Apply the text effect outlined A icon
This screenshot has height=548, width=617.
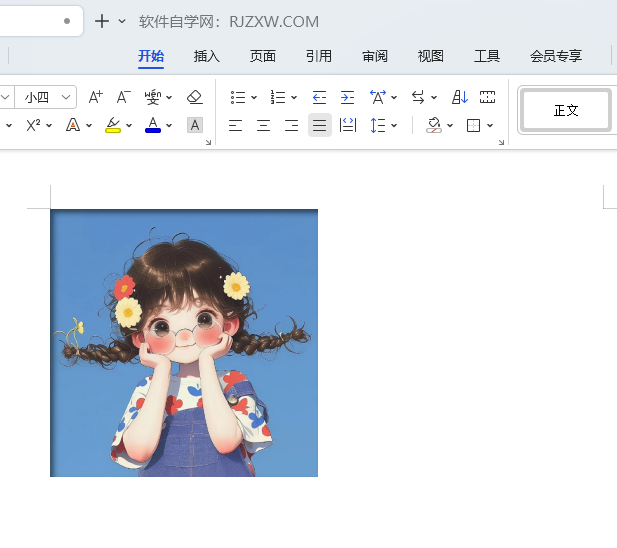click(x=73, y=125)
